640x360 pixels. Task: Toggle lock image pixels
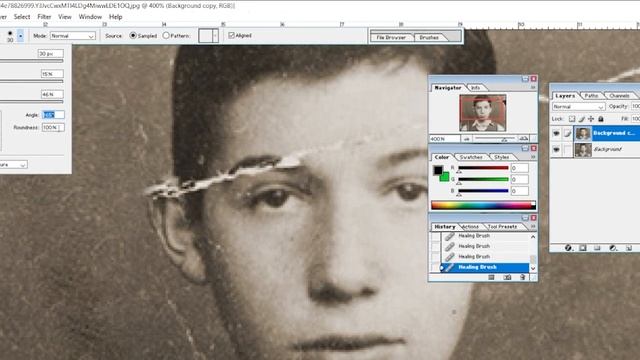(x=581, y=119)
